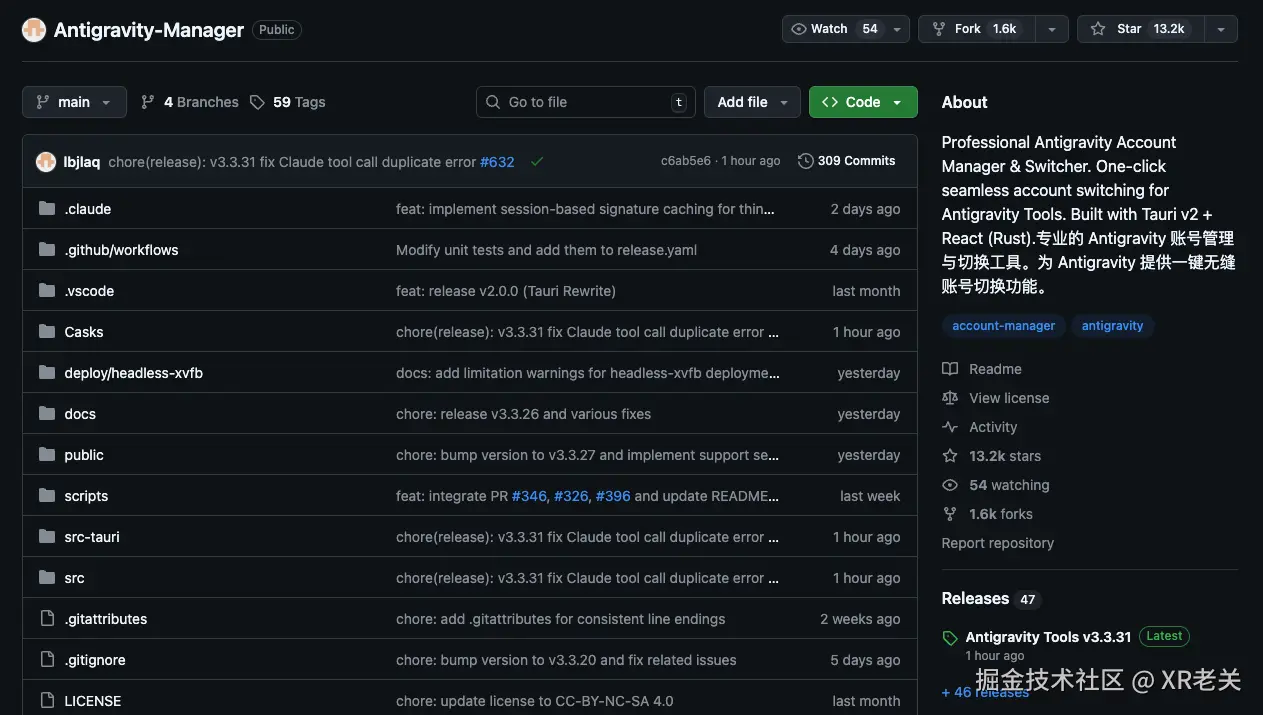The height and width of the screenshot is (715, 1263).
Task: Open the Add file menu
Action: point(752,102)
